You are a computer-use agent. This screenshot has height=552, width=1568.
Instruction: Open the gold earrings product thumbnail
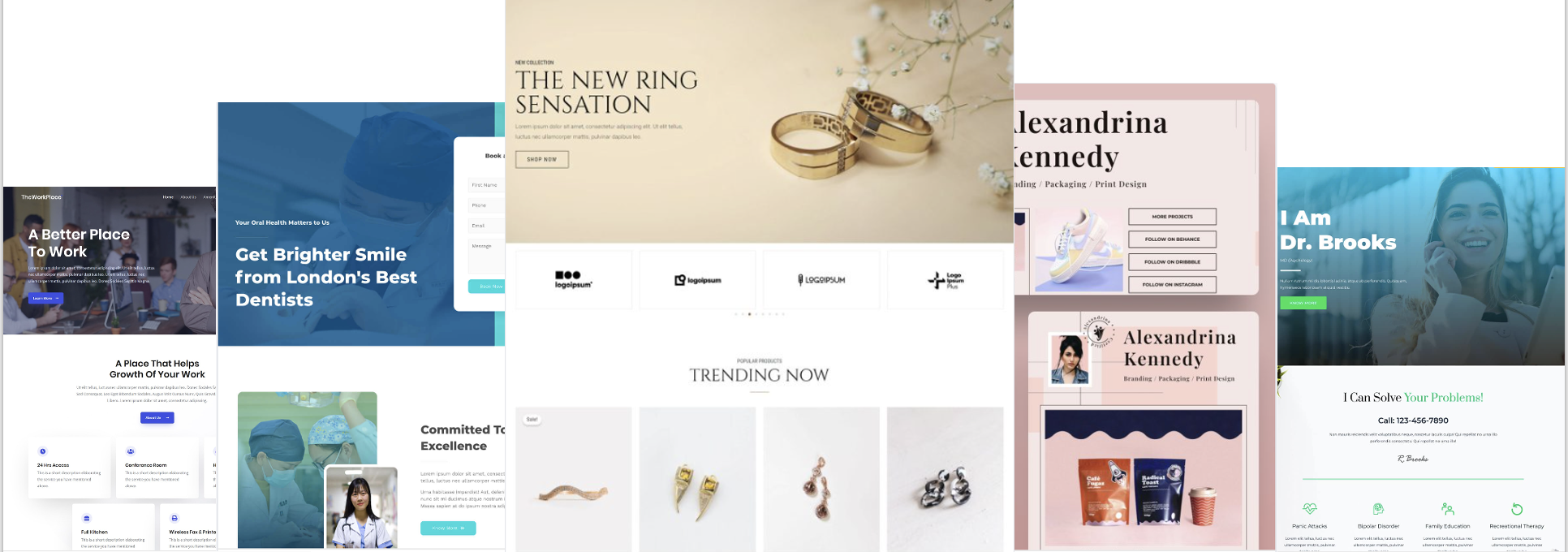coord(697,479)
